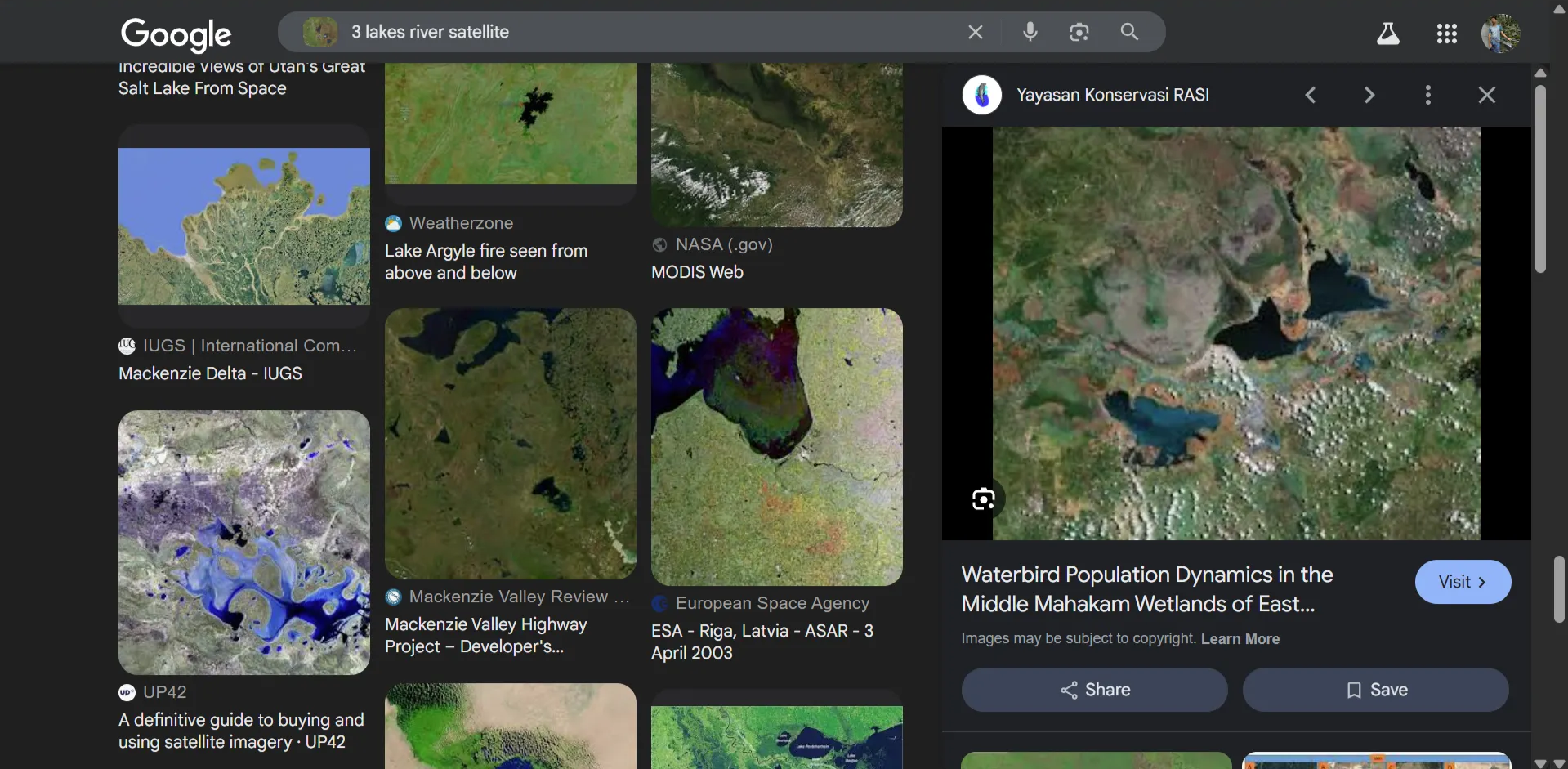Go to previous image in preview panel
Screen dimensions: 1568x769
1311,95
